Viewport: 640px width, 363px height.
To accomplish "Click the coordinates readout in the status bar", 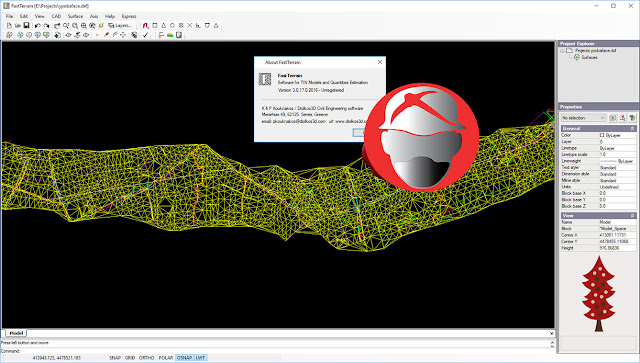I will click(x=57, y=358).
